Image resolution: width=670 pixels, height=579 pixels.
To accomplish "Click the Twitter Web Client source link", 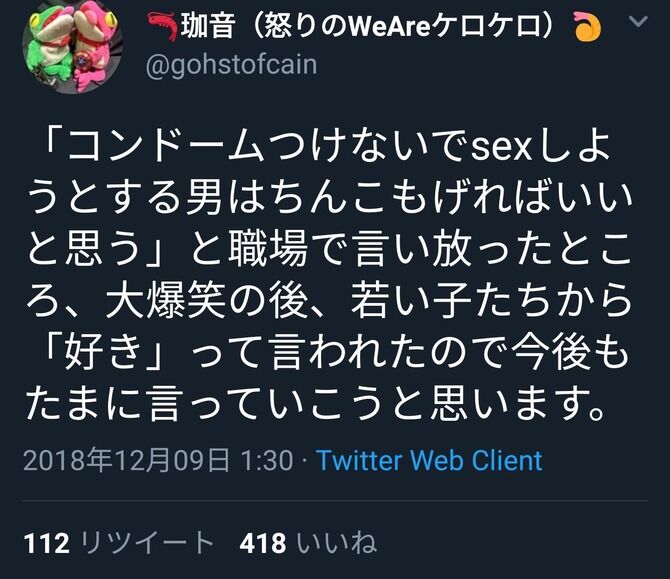I will pos(429,461).
